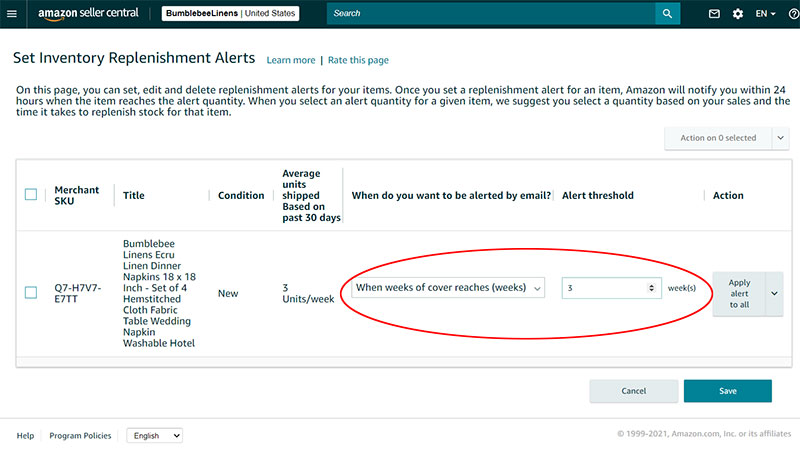The height and width of the screenshot is (461, 800).
Task: Click the 3 Units/week cell
Action: [x=308, y=293]
